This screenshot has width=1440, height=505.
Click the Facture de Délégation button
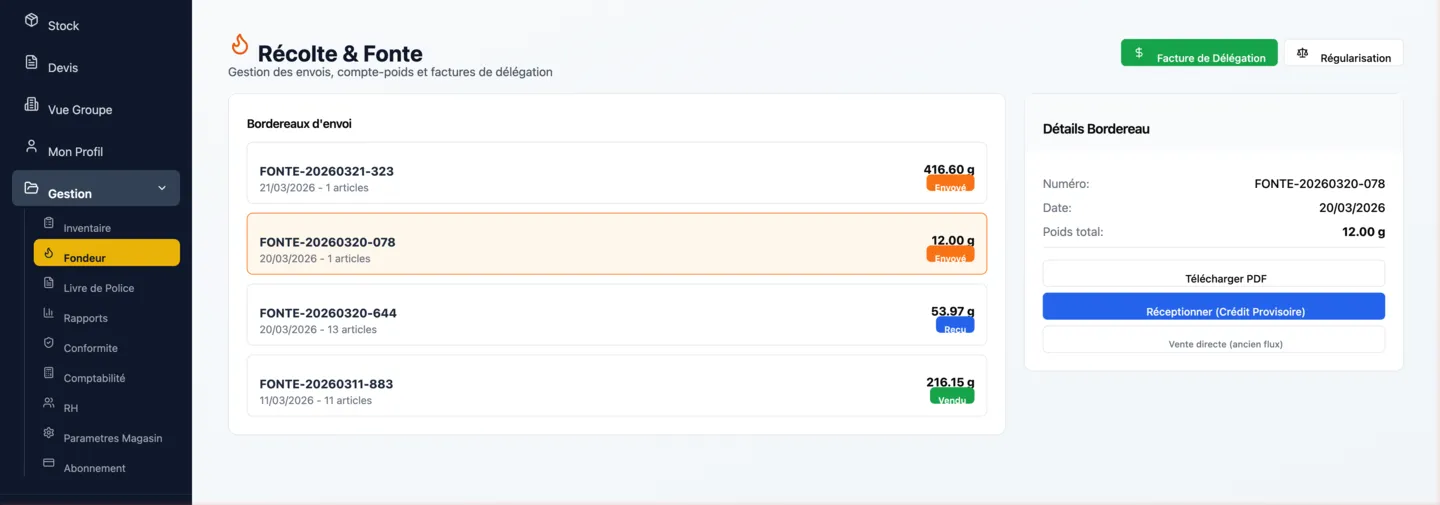coord(1199,53)
